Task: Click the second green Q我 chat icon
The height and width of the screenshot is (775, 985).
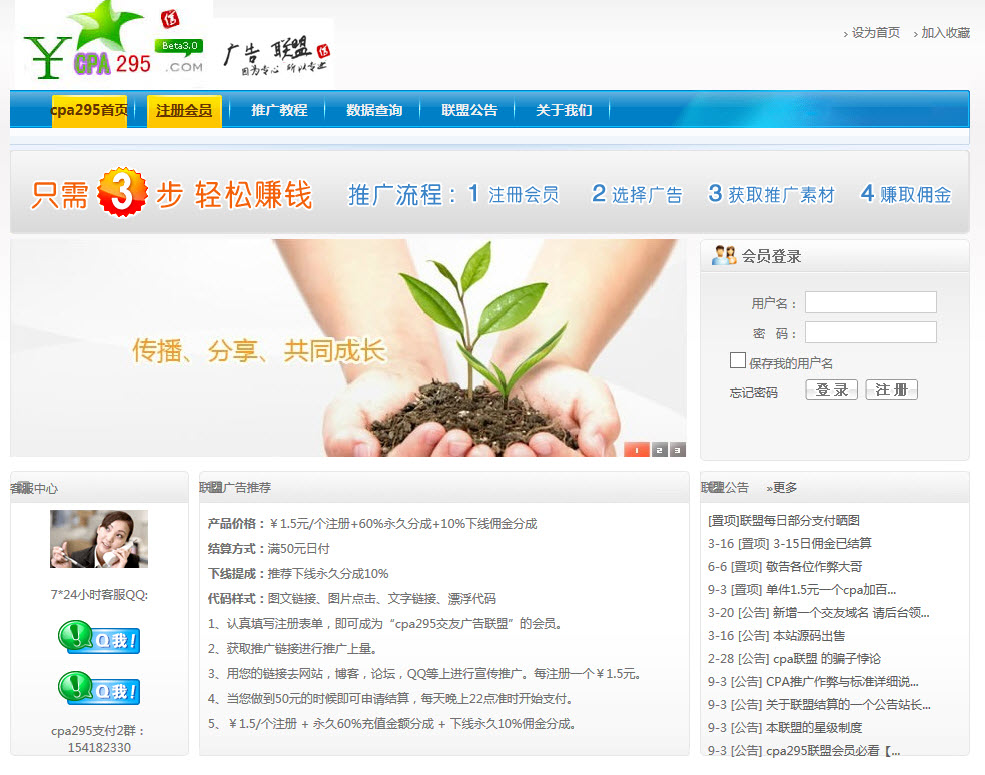Action: coord(98,689)
